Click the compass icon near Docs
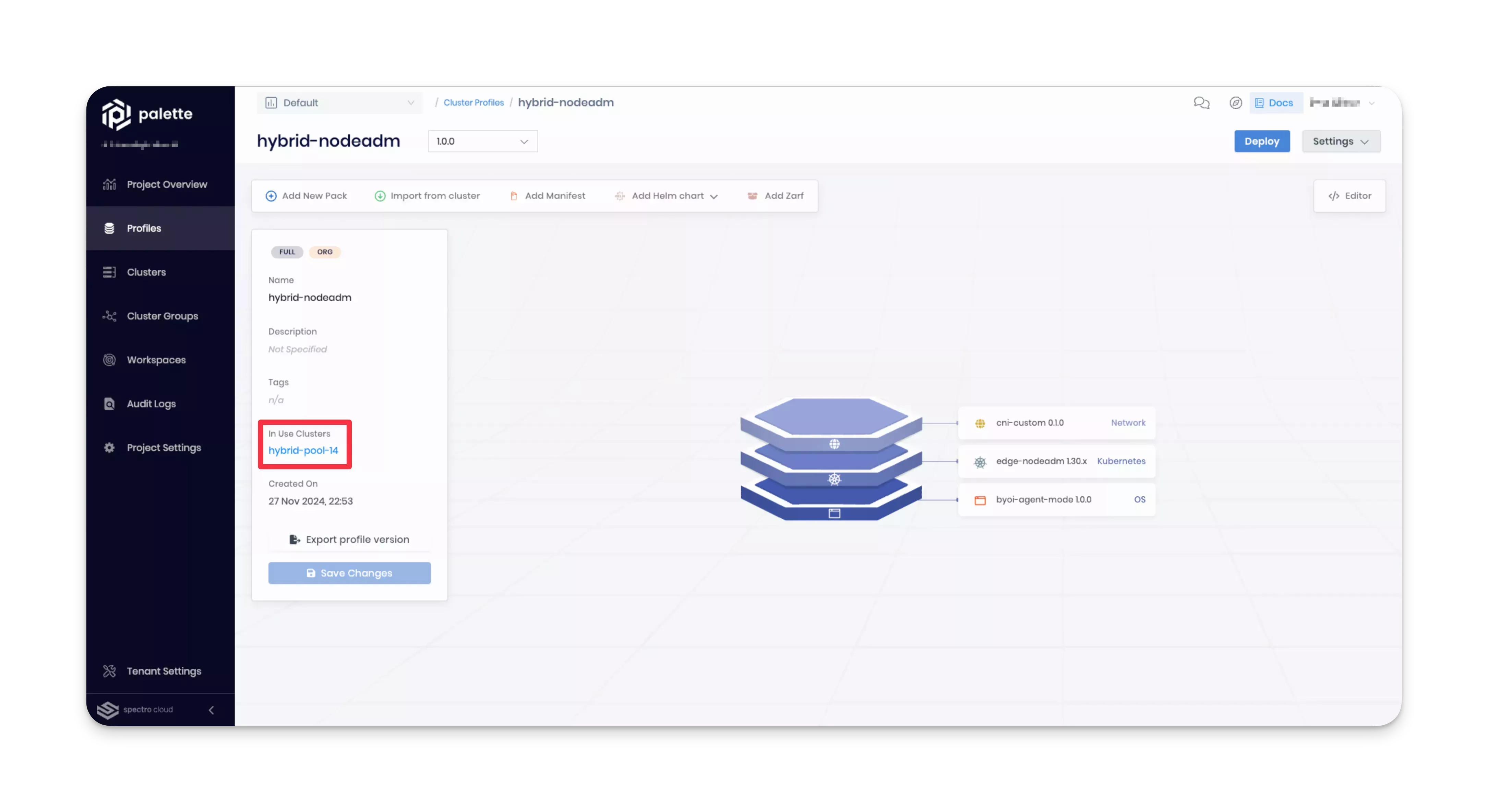1488x812 pixels. click(x=1236, y=103)
